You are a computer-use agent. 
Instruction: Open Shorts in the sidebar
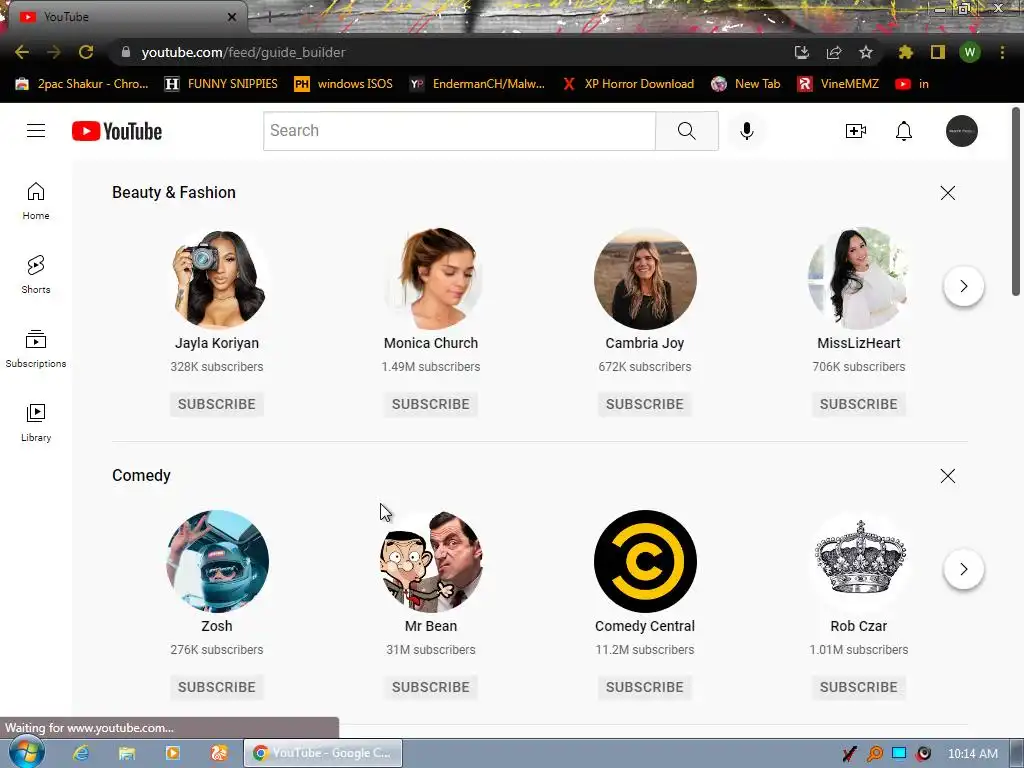tap(36, 274)
